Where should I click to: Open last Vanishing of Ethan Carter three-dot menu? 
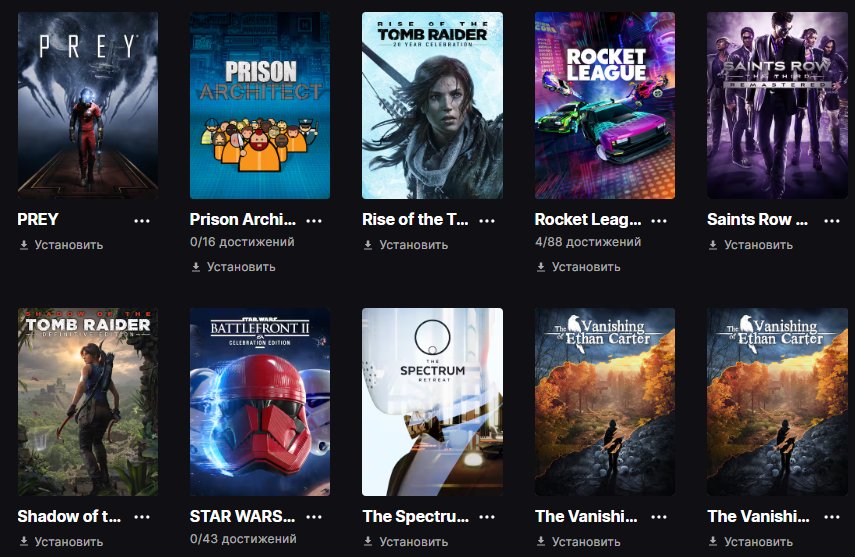click(x=832, y=517)
